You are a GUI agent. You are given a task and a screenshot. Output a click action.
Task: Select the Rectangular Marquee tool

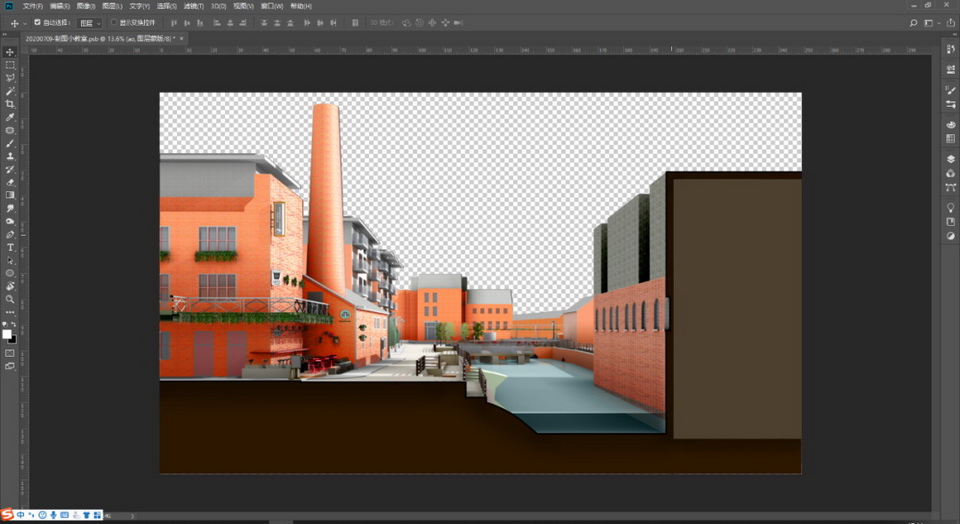pyautogui.click(x=11, y=65)
